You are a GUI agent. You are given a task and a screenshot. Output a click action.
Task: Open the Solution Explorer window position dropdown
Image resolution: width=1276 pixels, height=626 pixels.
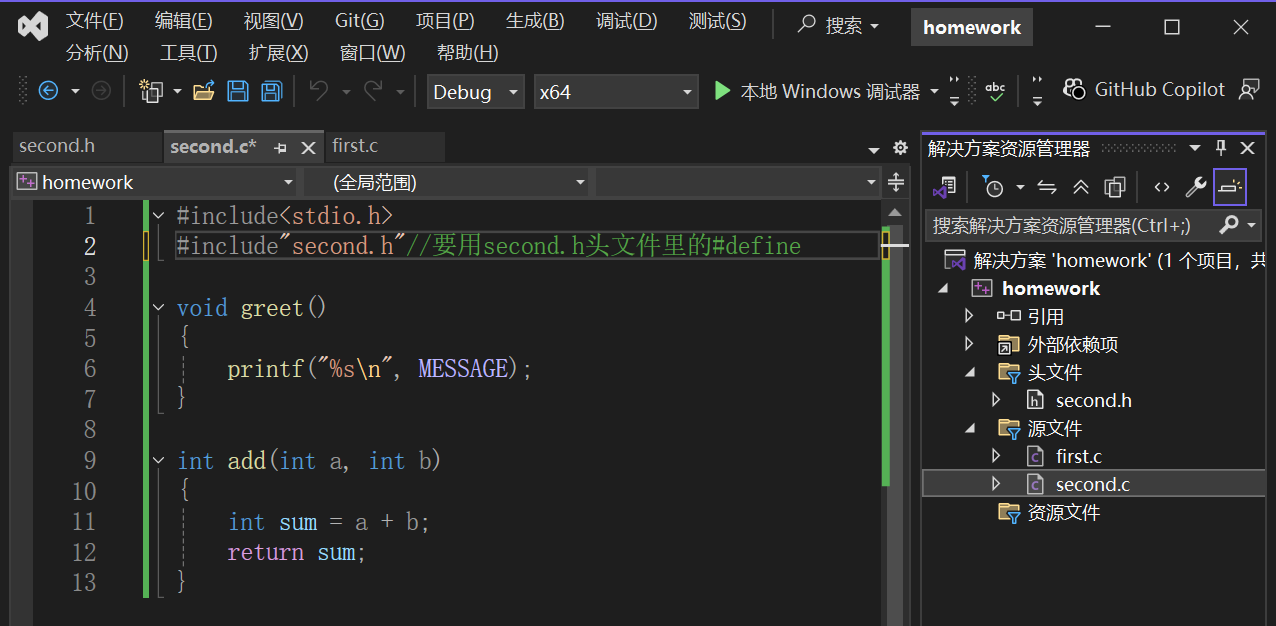coord(1195,148)
